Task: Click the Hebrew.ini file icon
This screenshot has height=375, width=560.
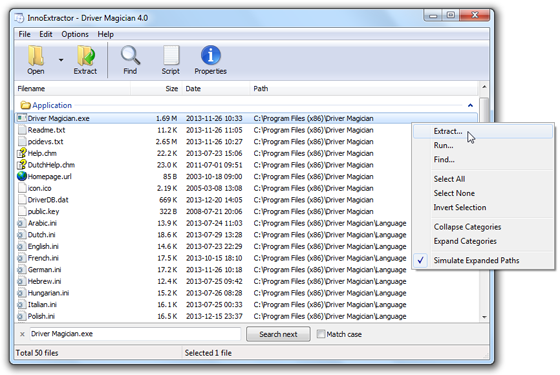Action: [22, 281]
